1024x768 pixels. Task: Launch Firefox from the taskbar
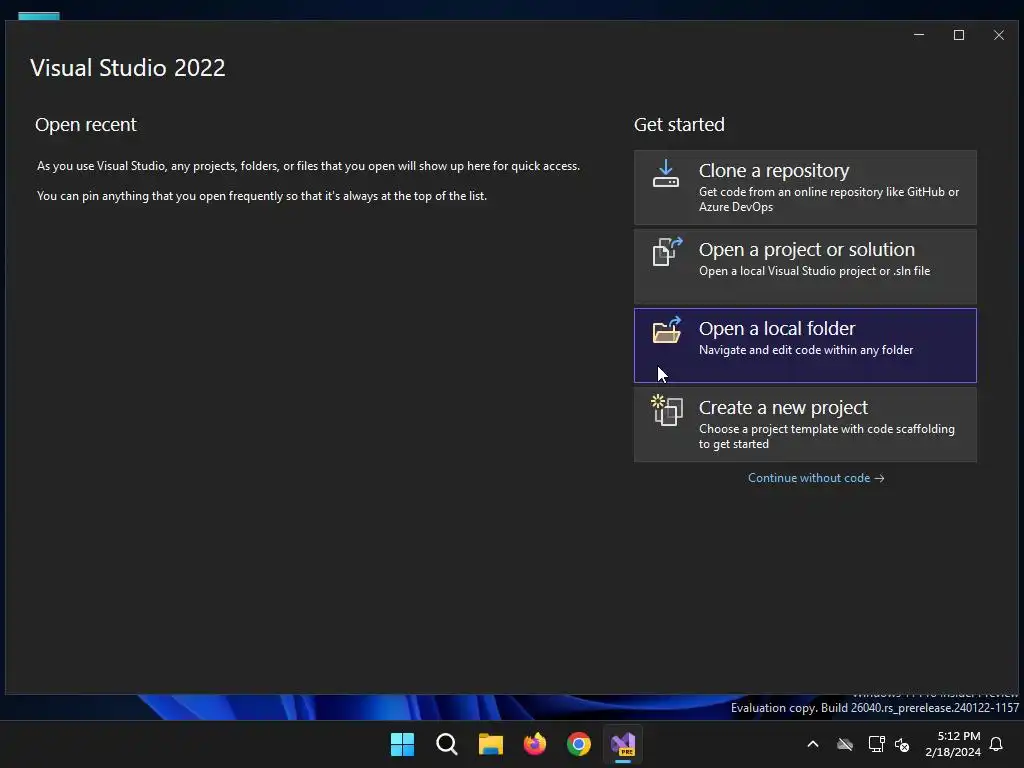535,744
